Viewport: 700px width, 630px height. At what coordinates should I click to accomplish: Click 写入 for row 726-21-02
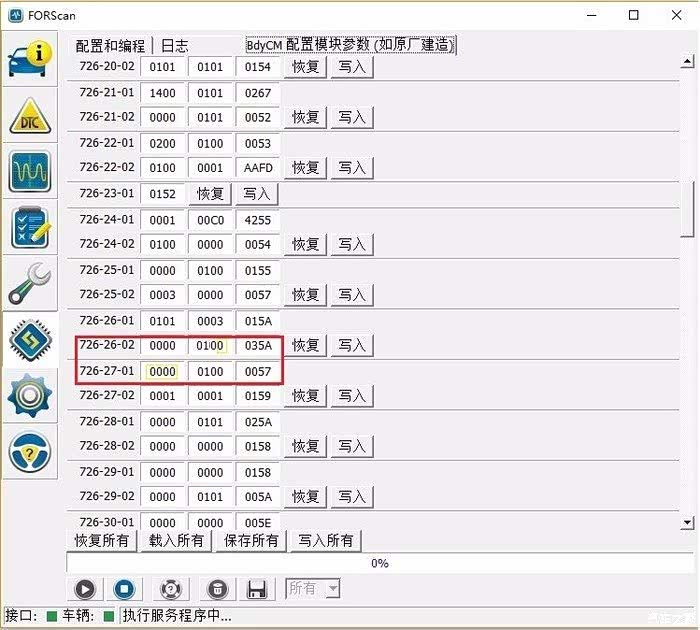click(x=352, y=117)
